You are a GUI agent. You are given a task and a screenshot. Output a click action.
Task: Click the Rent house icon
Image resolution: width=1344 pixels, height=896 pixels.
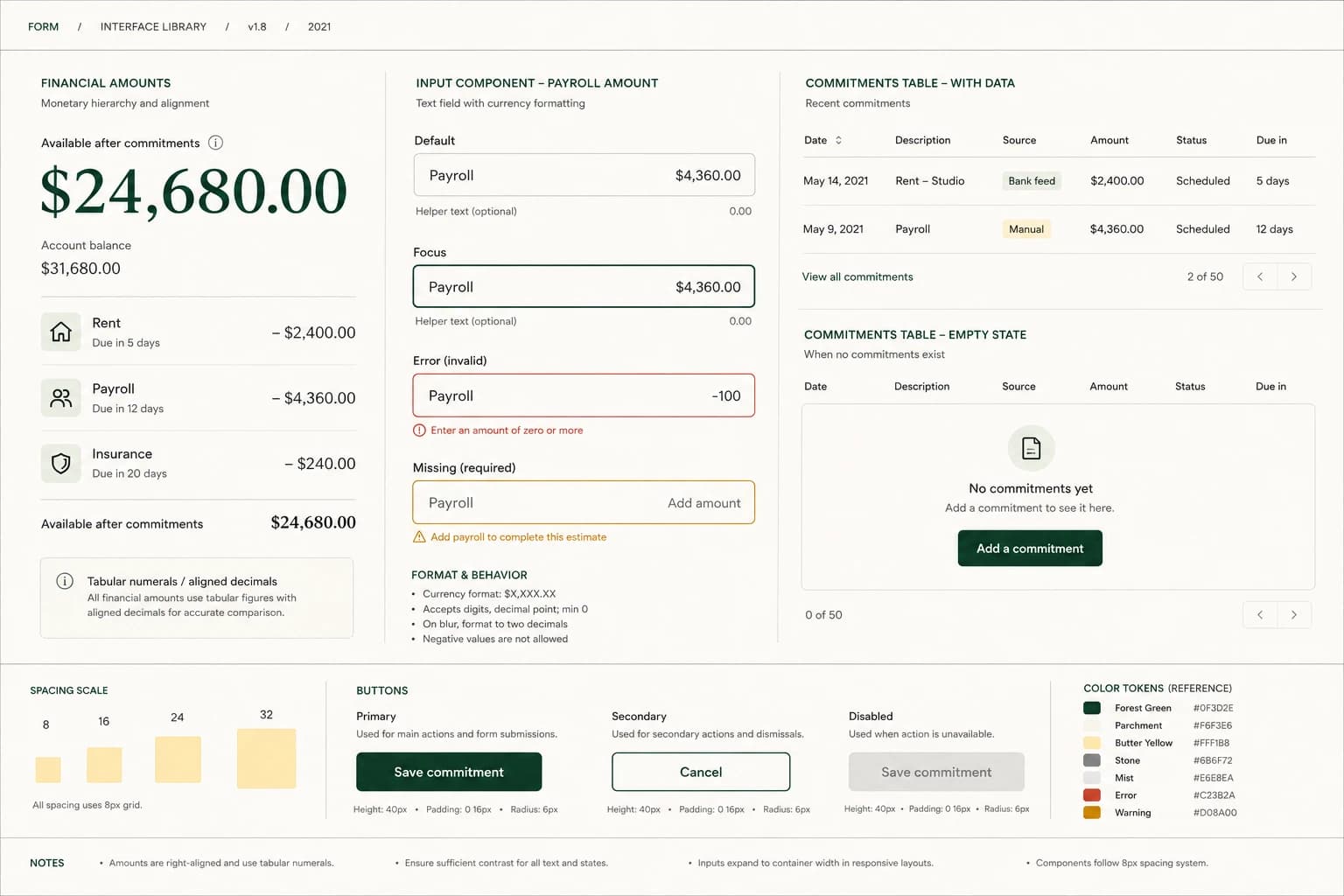pyautogui.click(x=60, y=332)
